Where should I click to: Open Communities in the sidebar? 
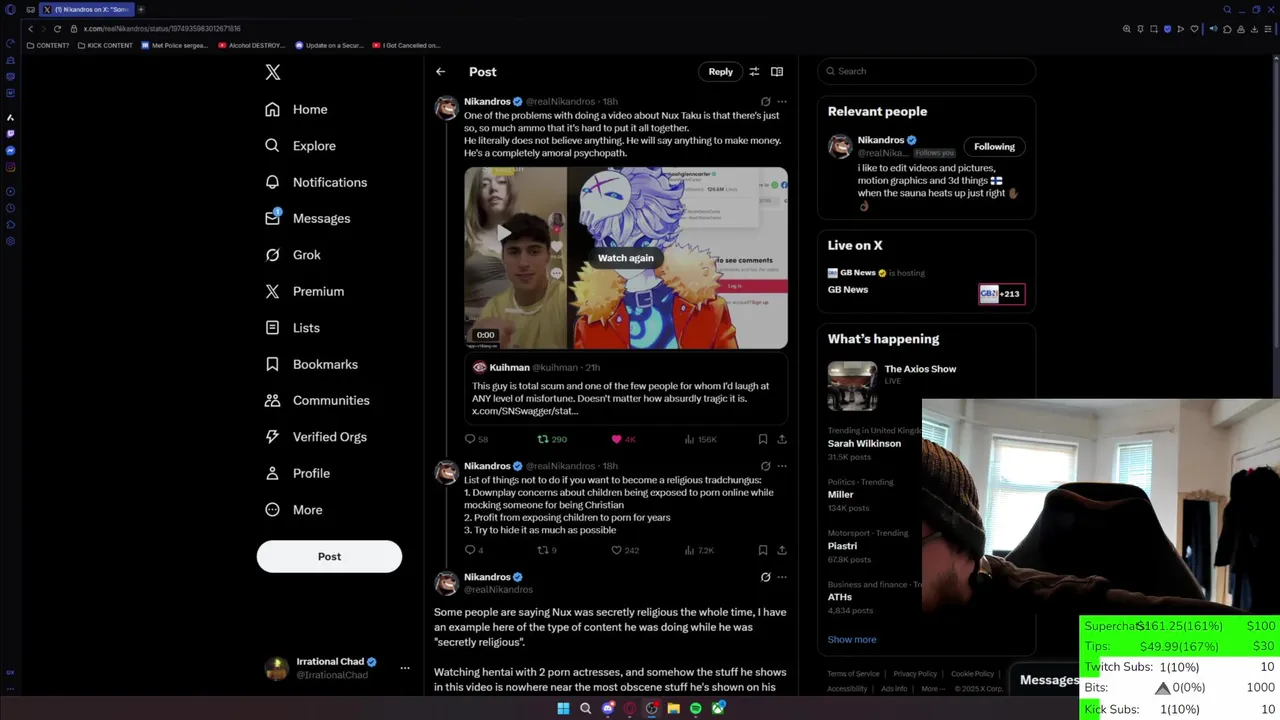click(317, 400)
